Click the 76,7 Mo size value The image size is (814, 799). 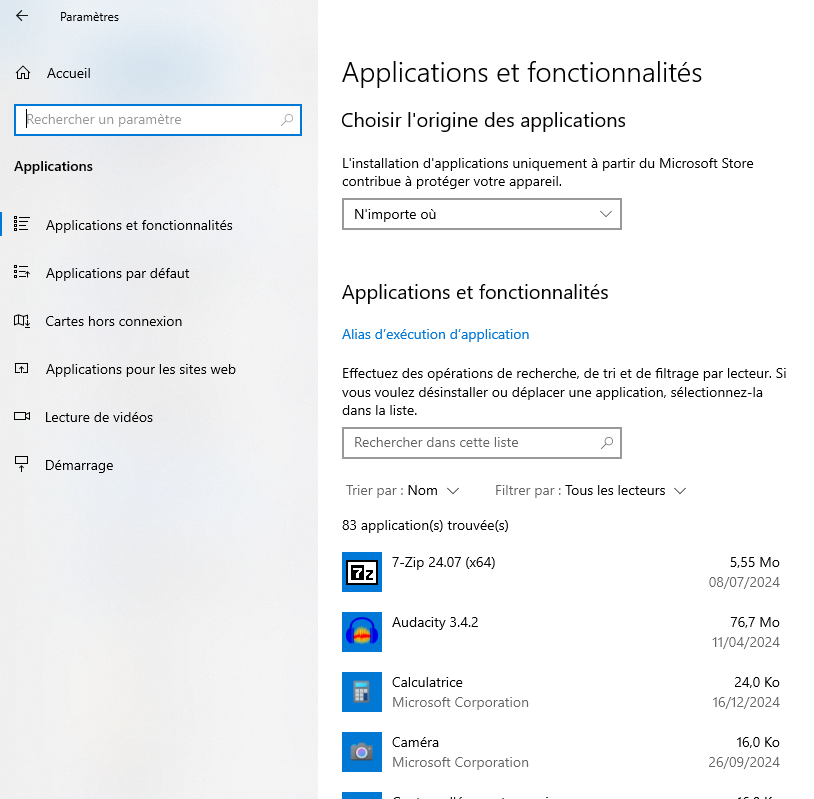(x=755, y=622)
